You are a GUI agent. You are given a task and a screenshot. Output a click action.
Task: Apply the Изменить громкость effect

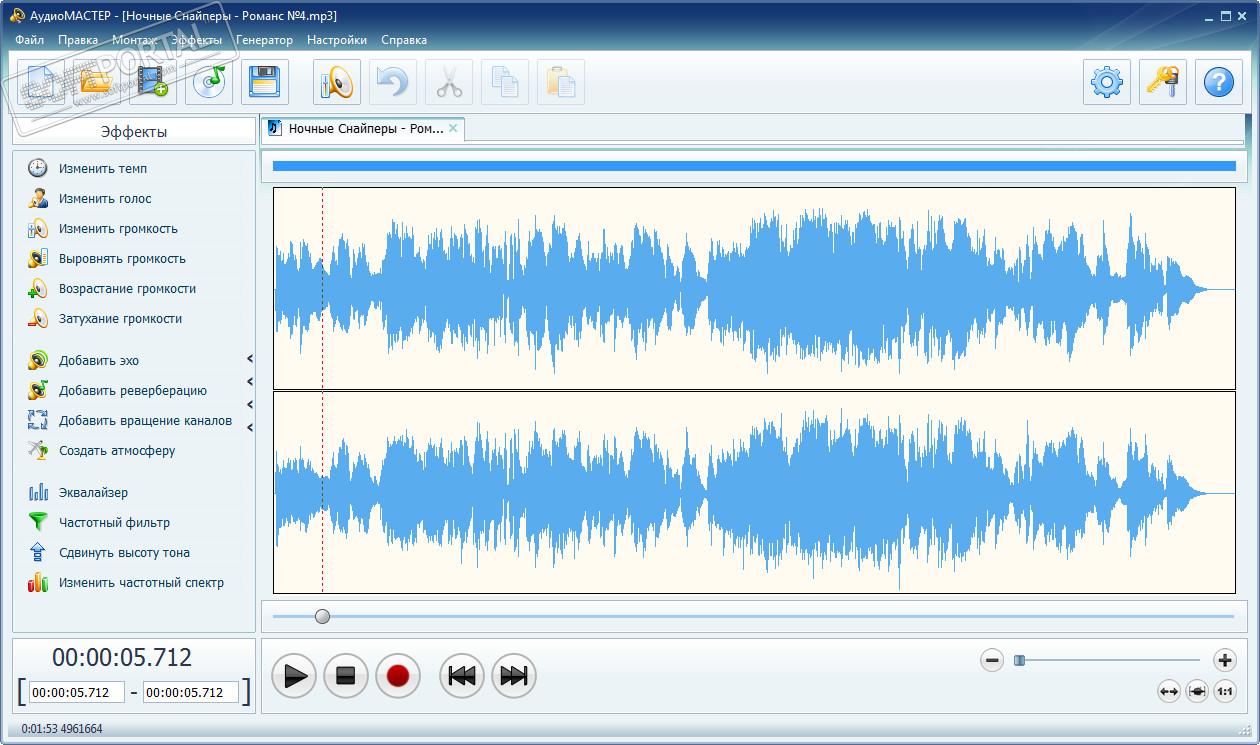[x=118, y=228]
